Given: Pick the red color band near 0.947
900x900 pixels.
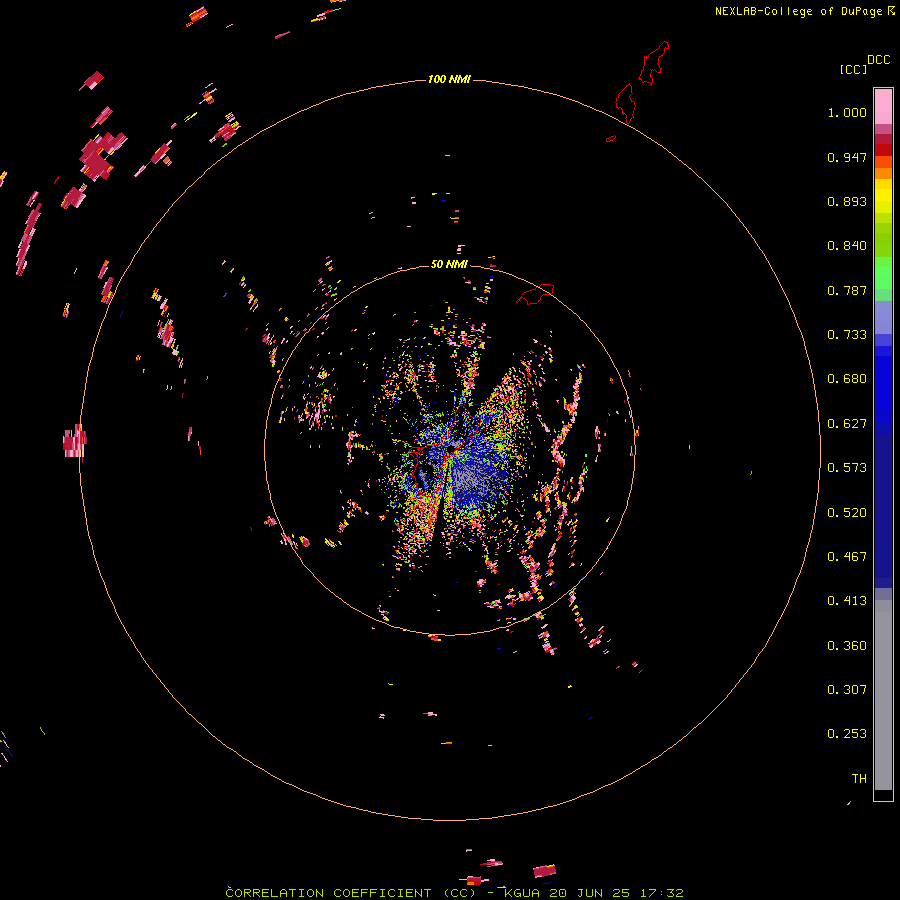Looking at the screenshot, I should 883,150.
